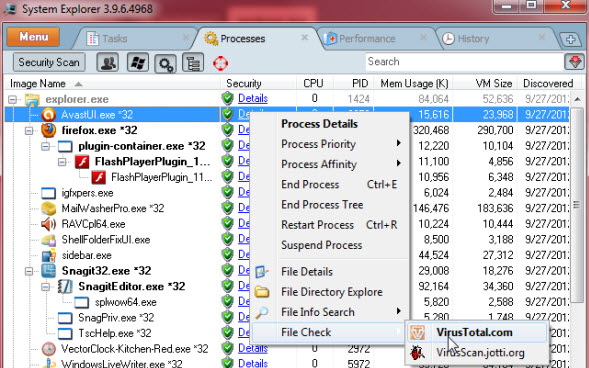Viewport: 589px width, 368px height.
Task: Select the Processes tab
Action: 242,39
